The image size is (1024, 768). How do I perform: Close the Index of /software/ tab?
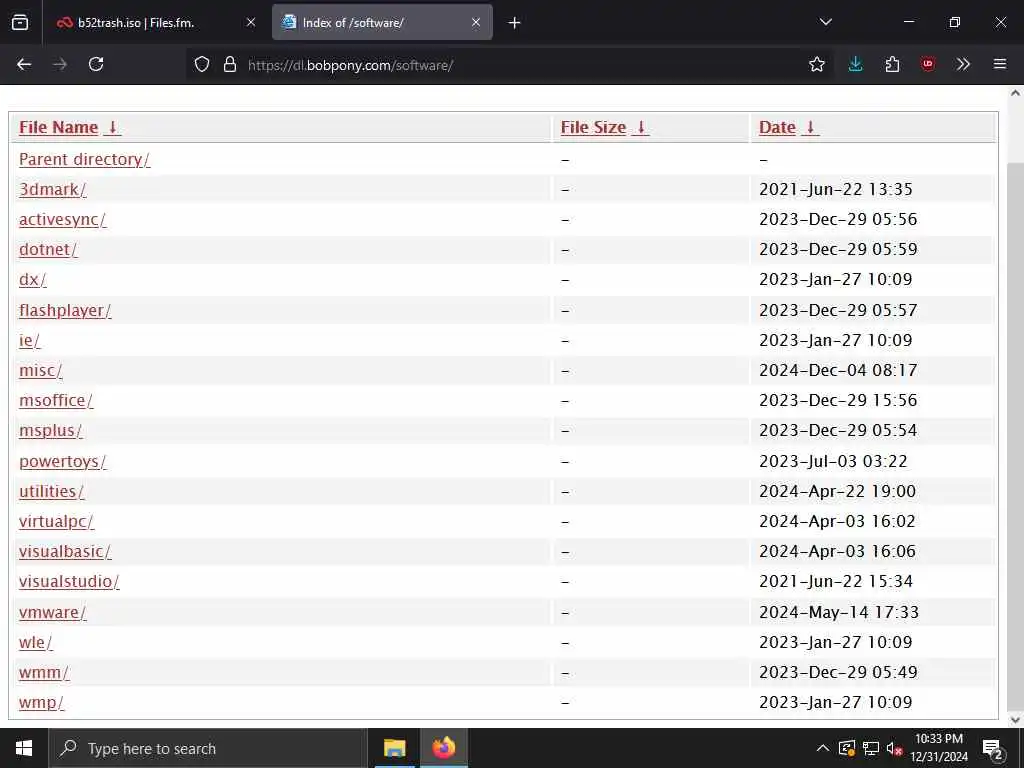pyautogui.click(x=476, y=22)
